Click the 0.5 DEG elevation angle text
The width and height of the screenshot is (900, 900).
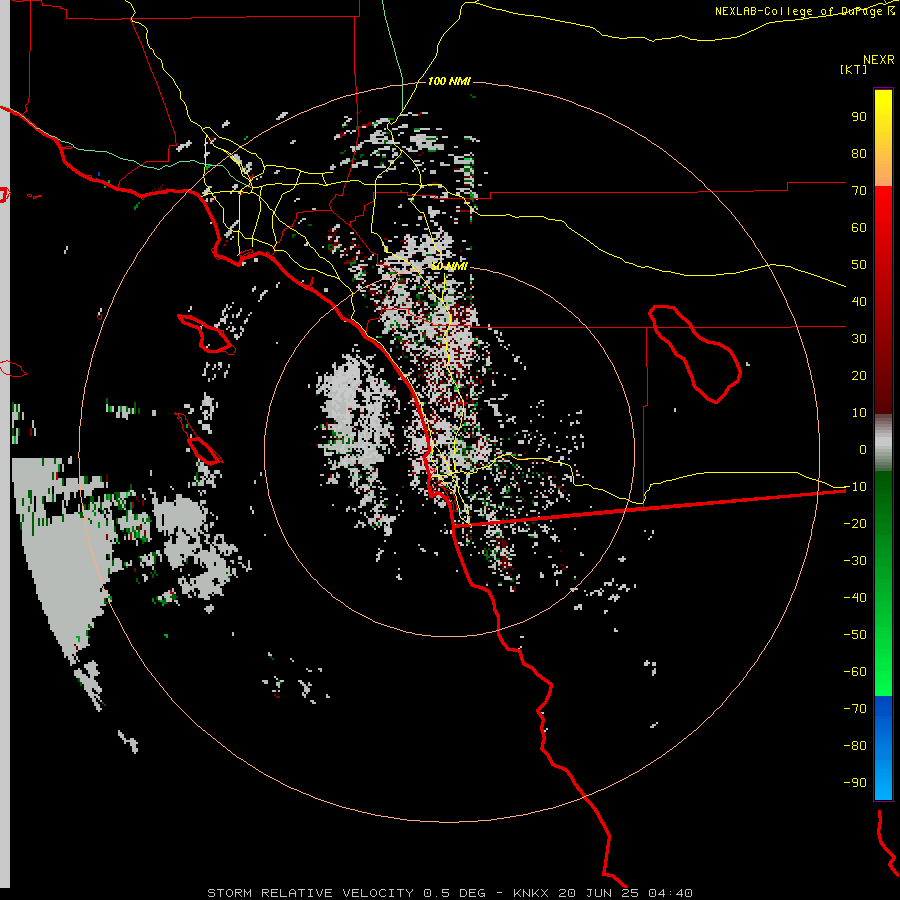(x=455, y=893)
